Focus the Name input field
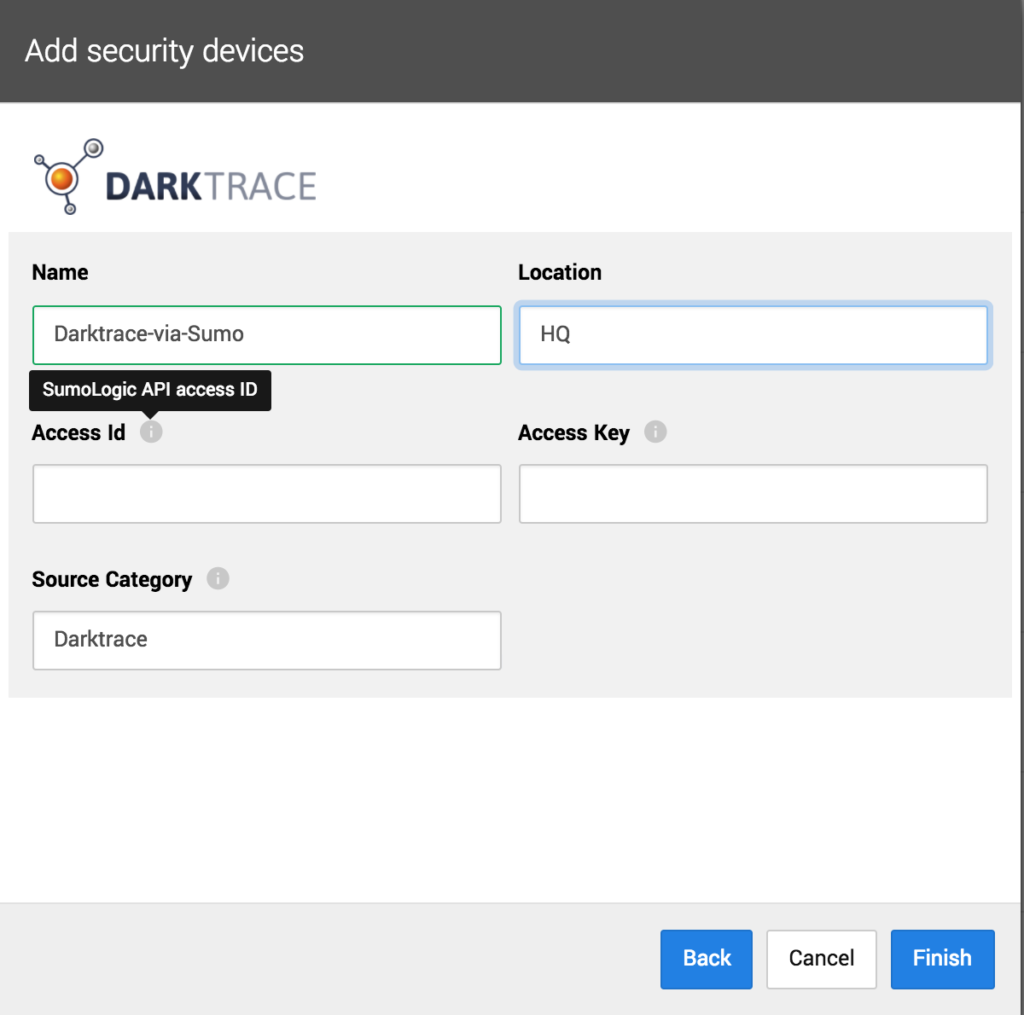The height and width of the screenshot is (1015, 1024). point(267,335)
